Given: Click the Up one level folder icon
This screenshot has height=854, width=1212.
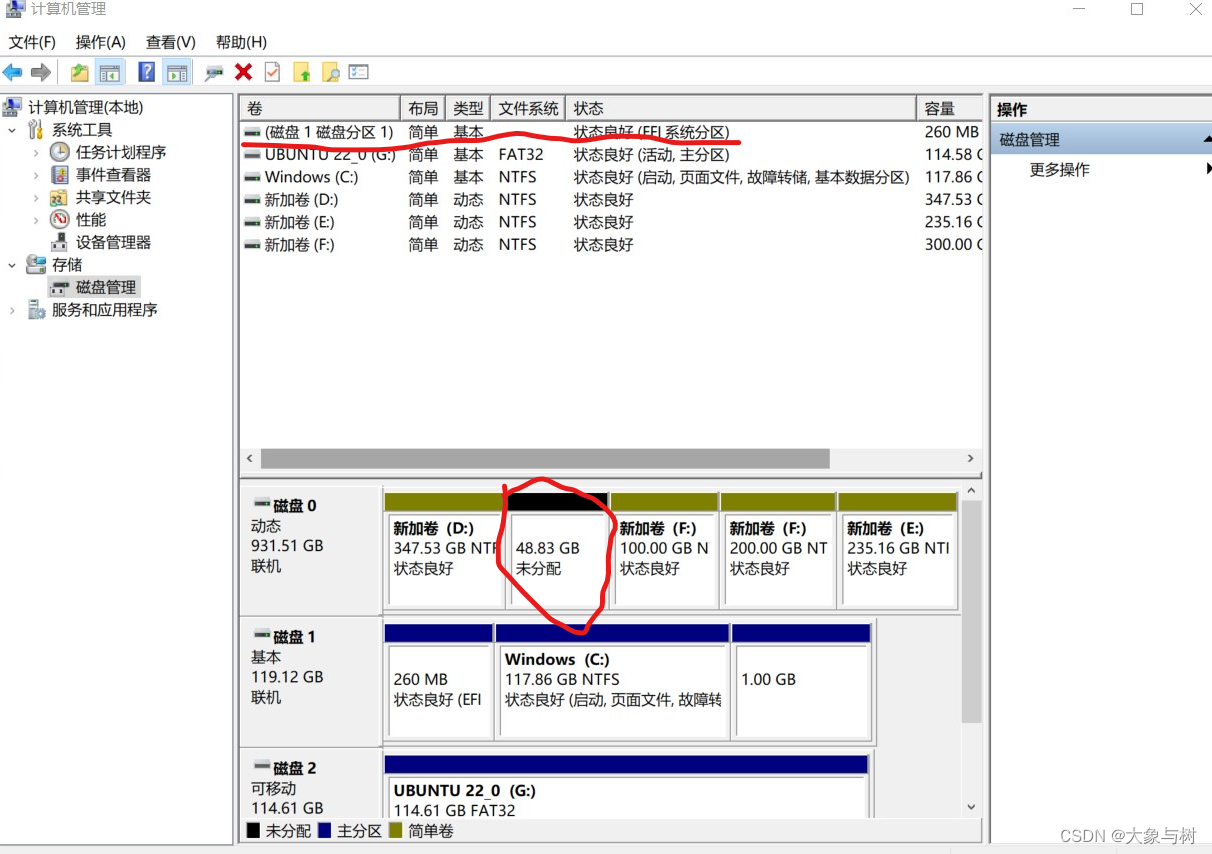Looking at the screenshot, I should [x=79, y=72].
